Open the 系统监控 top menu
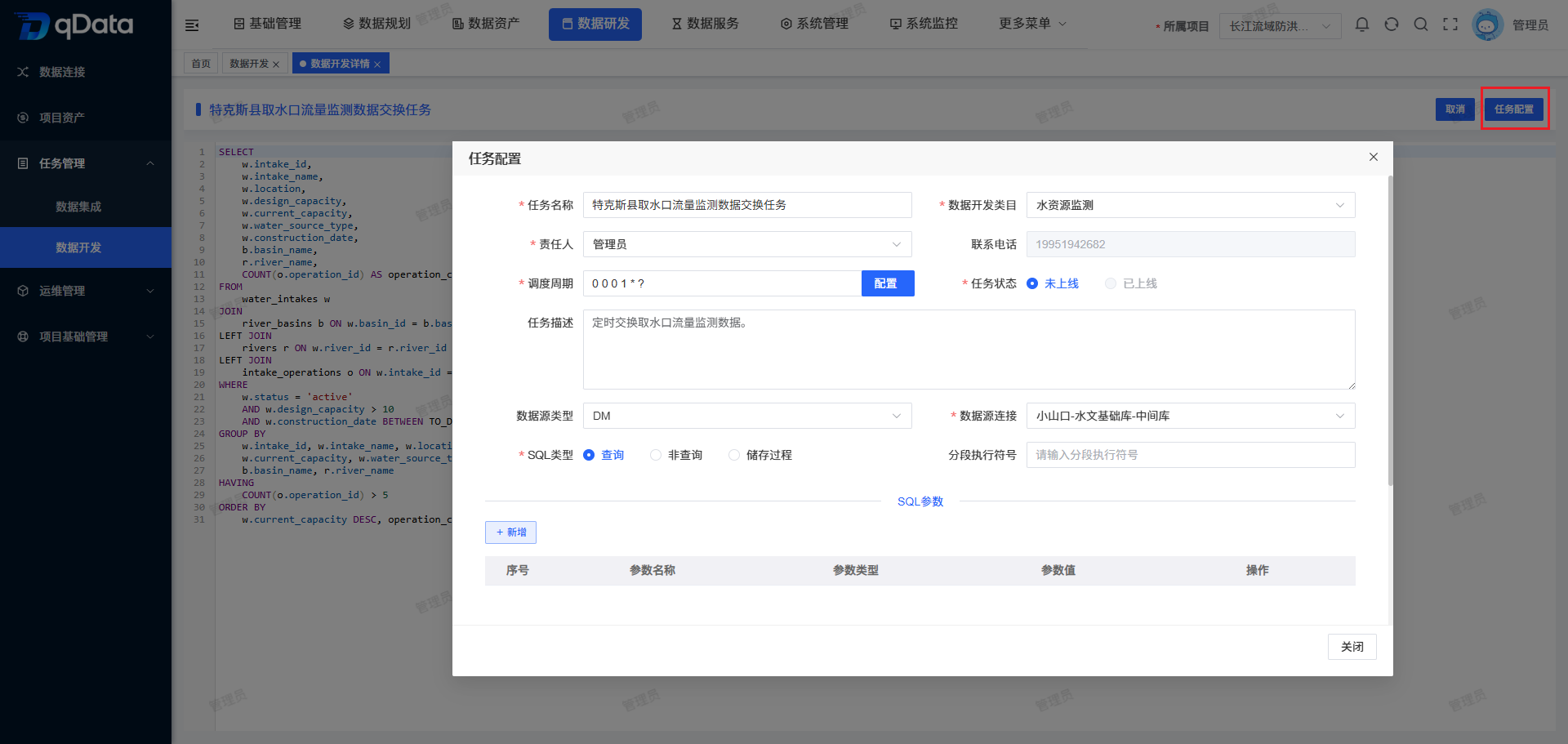The width and height of the screenshot is (1568, 744). tap(924, 24)
